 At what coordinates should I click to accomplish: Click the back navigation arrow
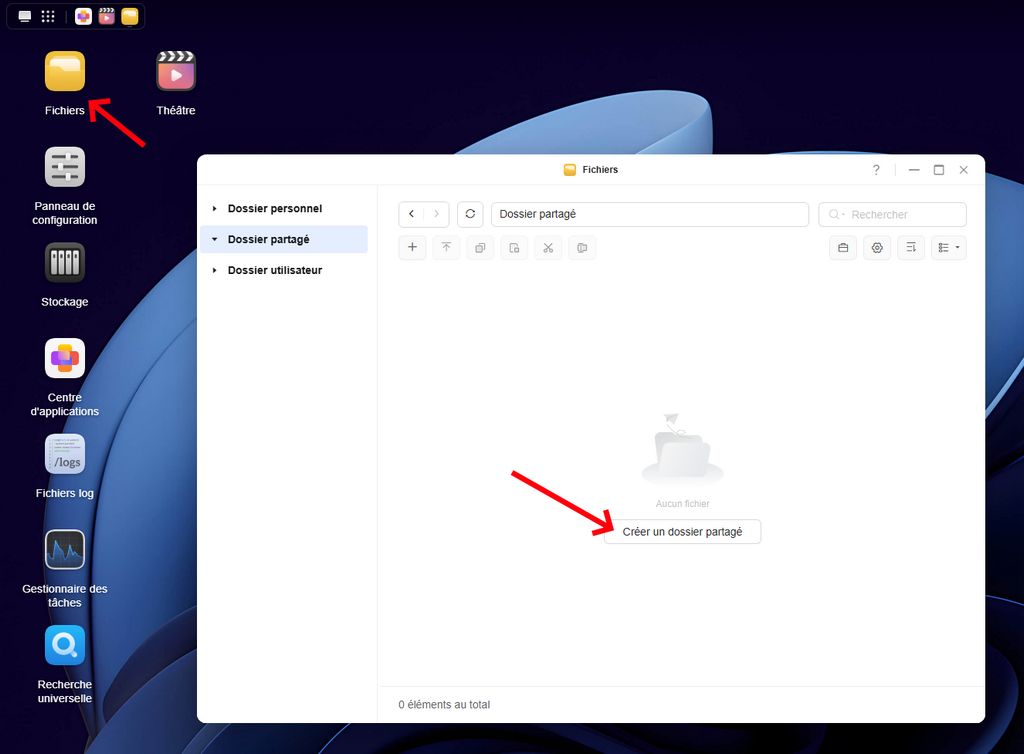point(411,214)
